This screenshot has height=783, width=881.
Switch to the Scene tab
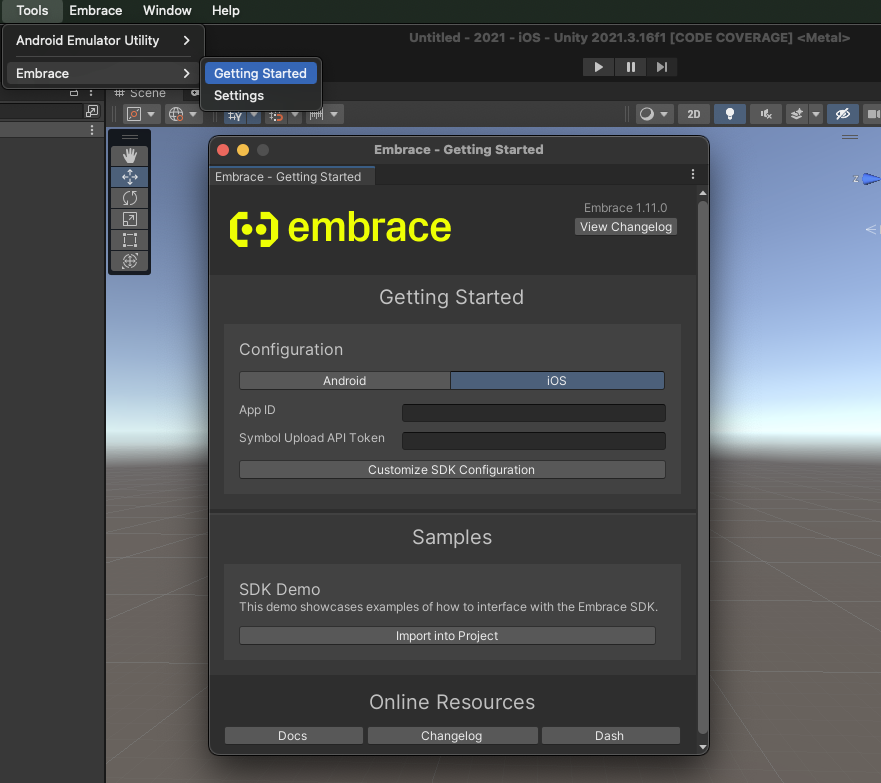click(x=141, y=93)
